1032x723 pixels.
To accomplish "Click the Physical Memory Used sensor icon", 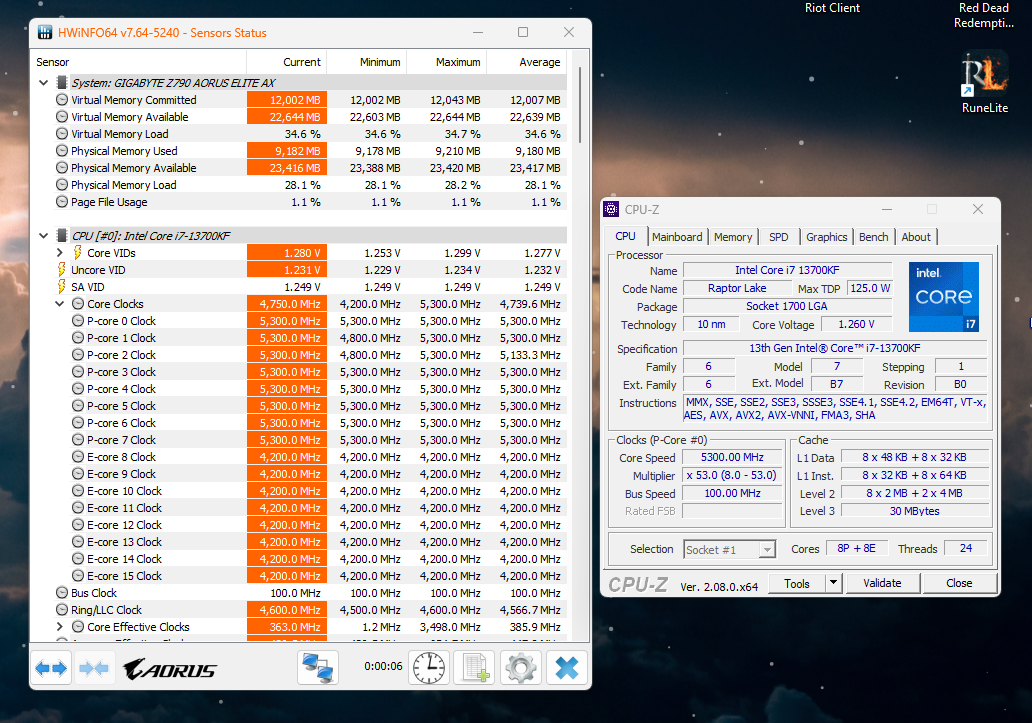I will [62, 151].
